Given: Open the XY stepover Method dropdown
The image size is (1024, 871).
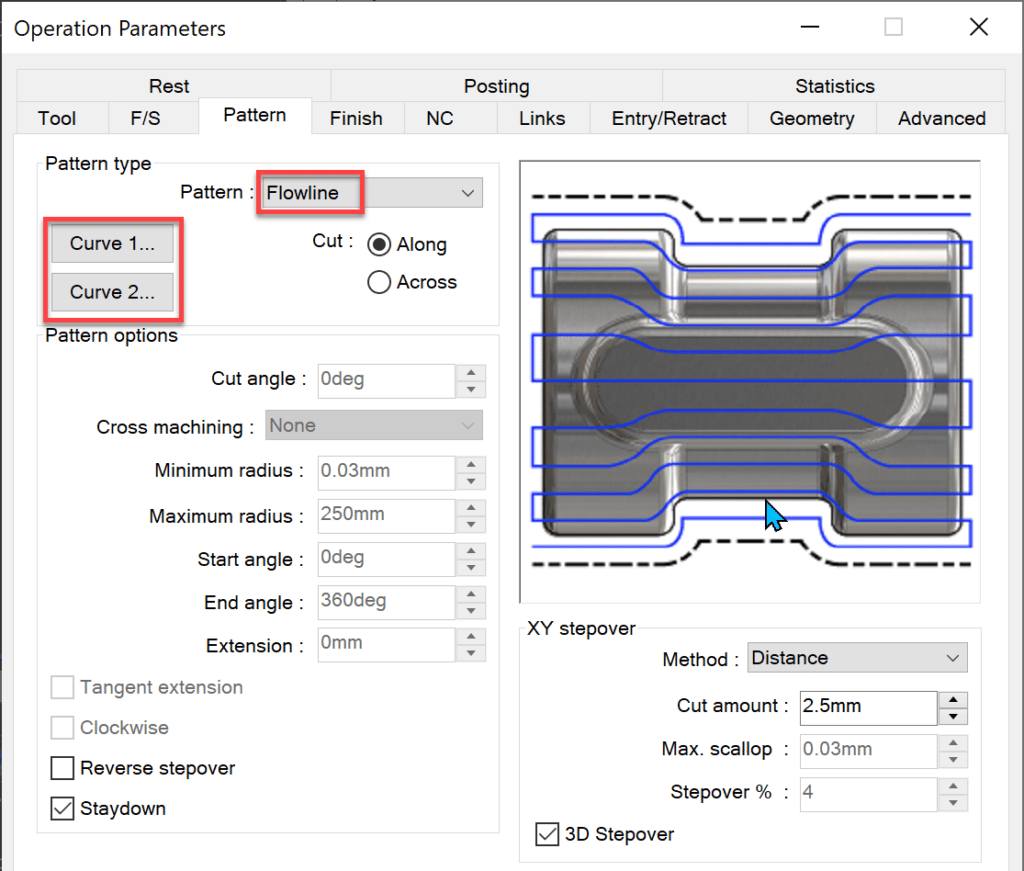Looking at the screenshot, I should 856,657.
